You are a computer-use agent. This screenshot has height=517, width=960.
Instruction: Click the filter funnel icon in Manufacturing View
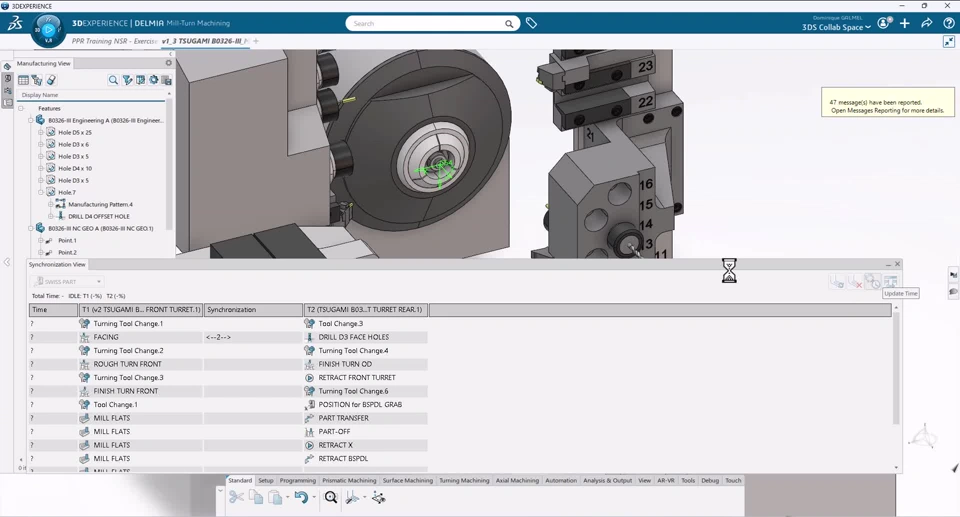click(127, 80)
